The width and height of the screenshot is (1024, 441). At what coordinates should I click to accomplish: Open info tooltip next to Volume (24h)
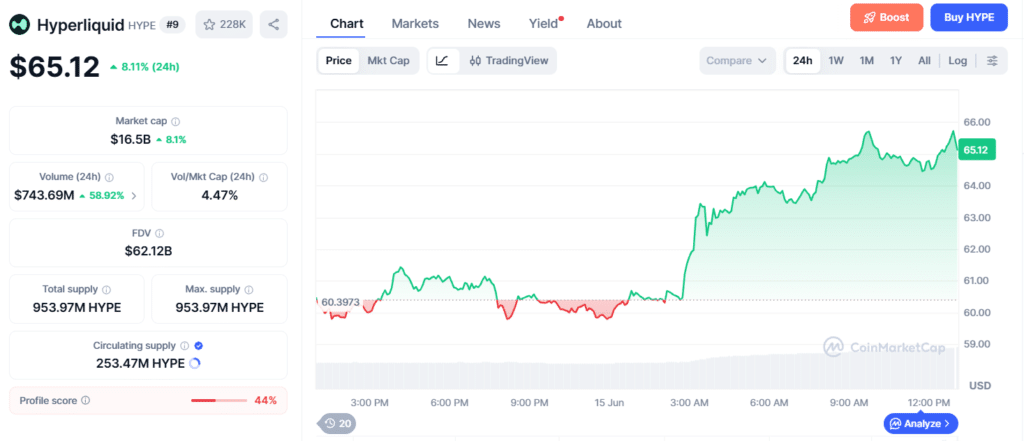[109, 177]
